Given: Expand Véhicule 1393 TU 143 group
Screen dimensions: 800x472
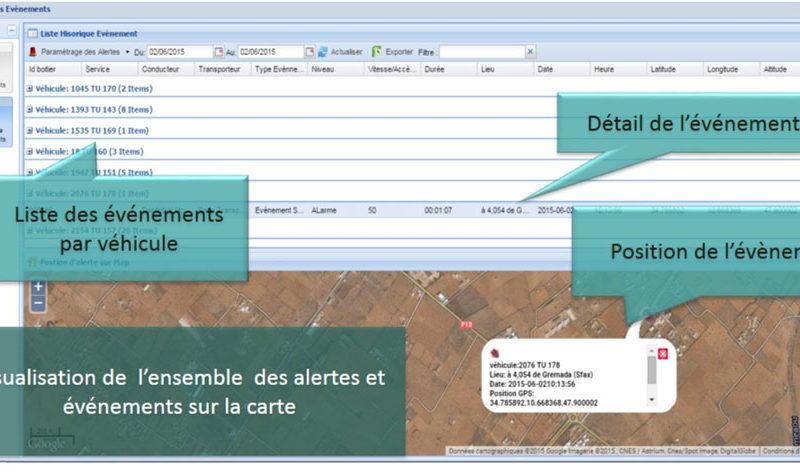Looking at the screenshot, I should pos(31,109).
